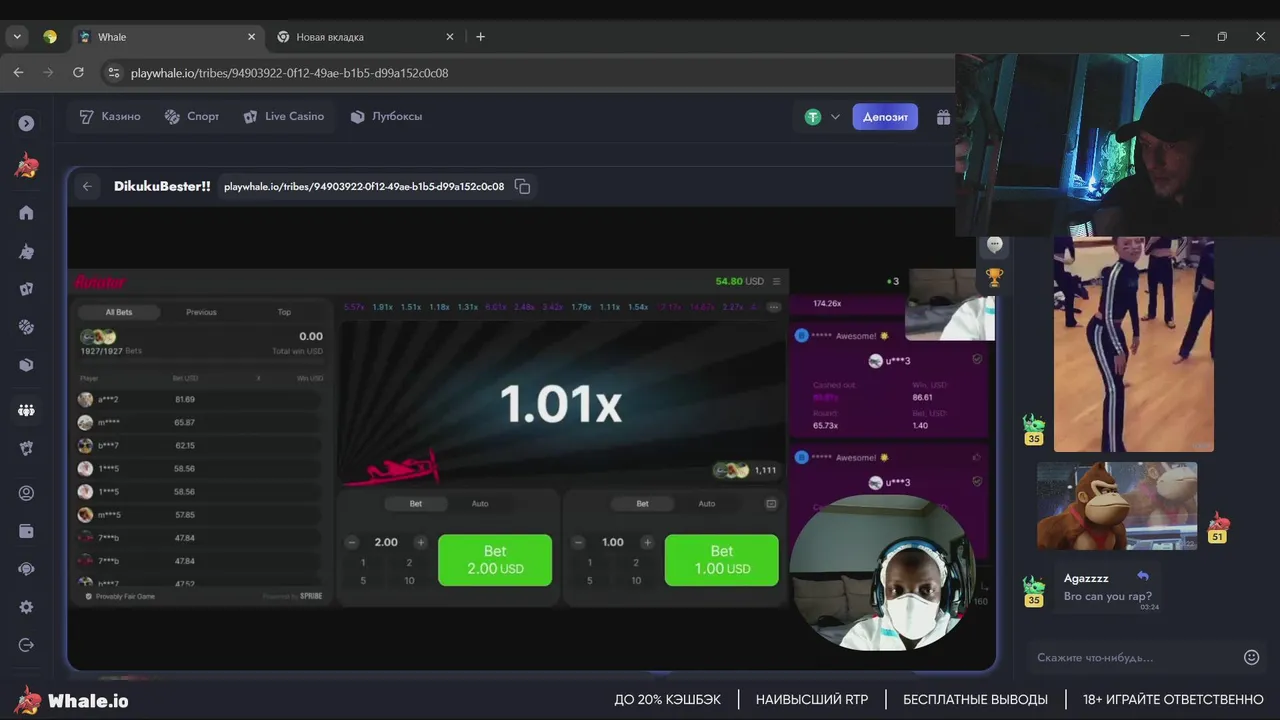The height and width of the screenshot is (720, 1280).
Task: Choose quick amount 5 on the 1.00 panel
Action: pos(589,581)
